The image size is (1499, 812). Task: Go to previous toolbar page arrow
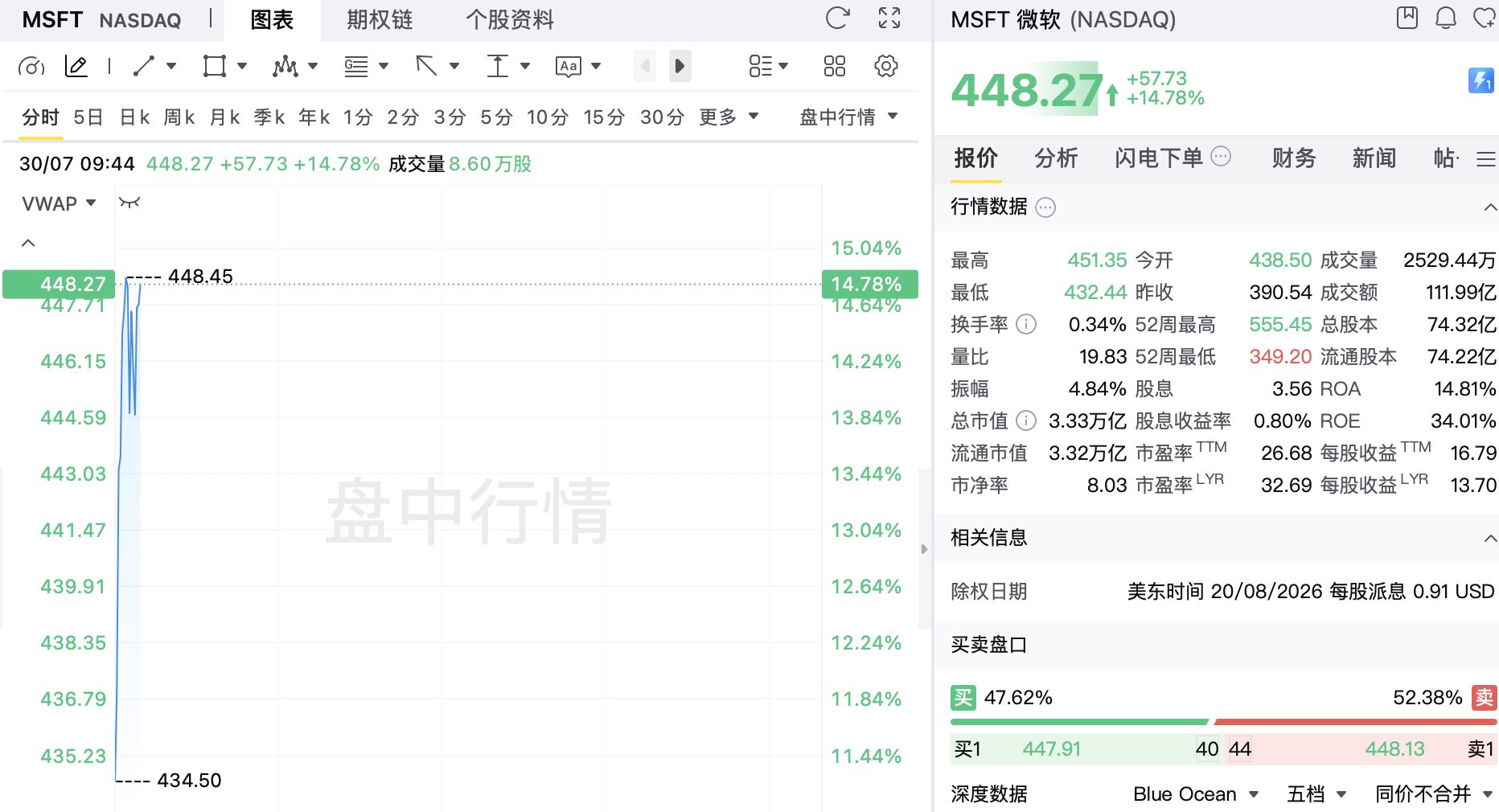[x=645, y=66]
